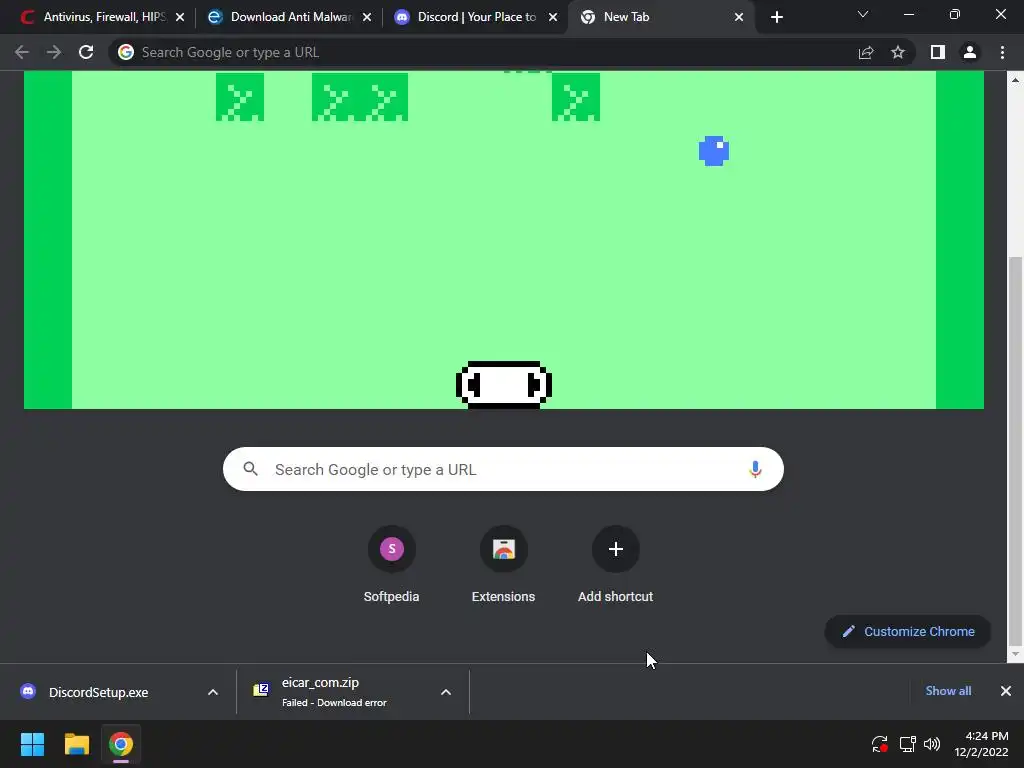Click the magnifier icon in search box

tap(251, 468)
